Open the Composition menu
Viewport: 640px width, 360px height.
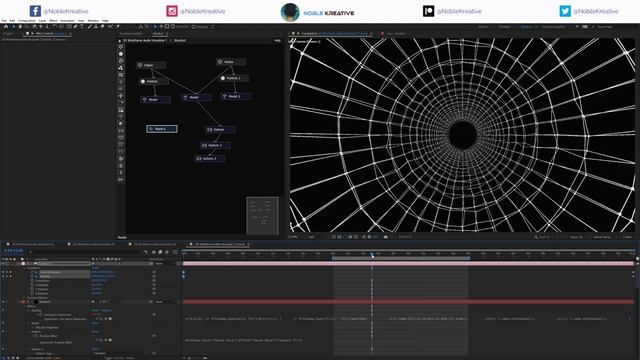click(27, 20)
